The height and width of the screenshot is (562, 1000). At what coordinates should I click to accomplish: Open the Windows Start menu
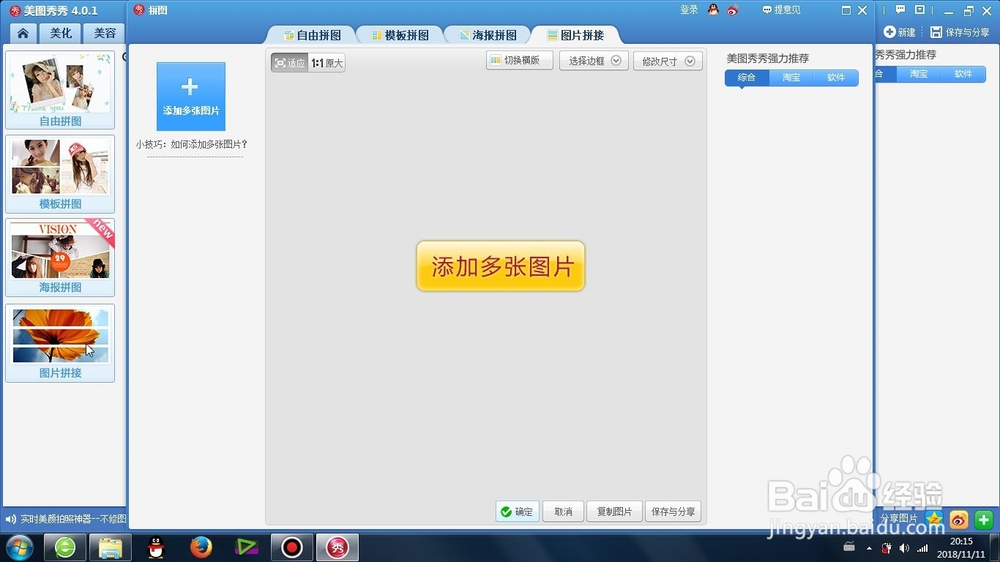[19, 547]
